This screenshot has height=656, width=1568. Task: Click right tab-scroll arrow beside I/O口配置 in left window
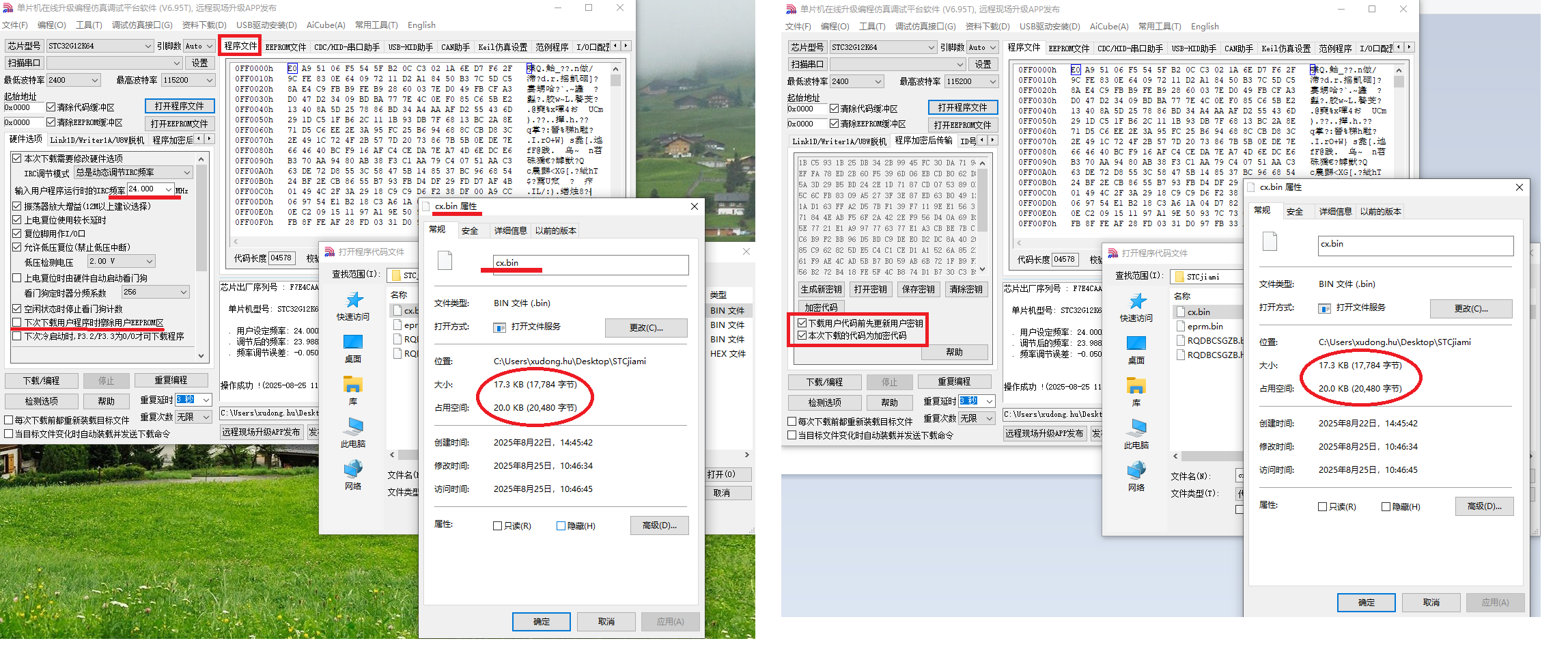pyautogui.click(x=626, y=46)
